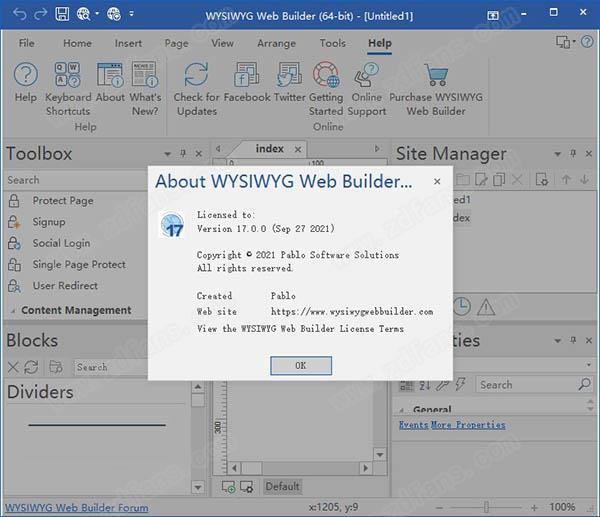The width and height of the screenshot is (600, 517).
Task: Click the Save disk icon
Action: pyautogui.click(x=62, y=14)
